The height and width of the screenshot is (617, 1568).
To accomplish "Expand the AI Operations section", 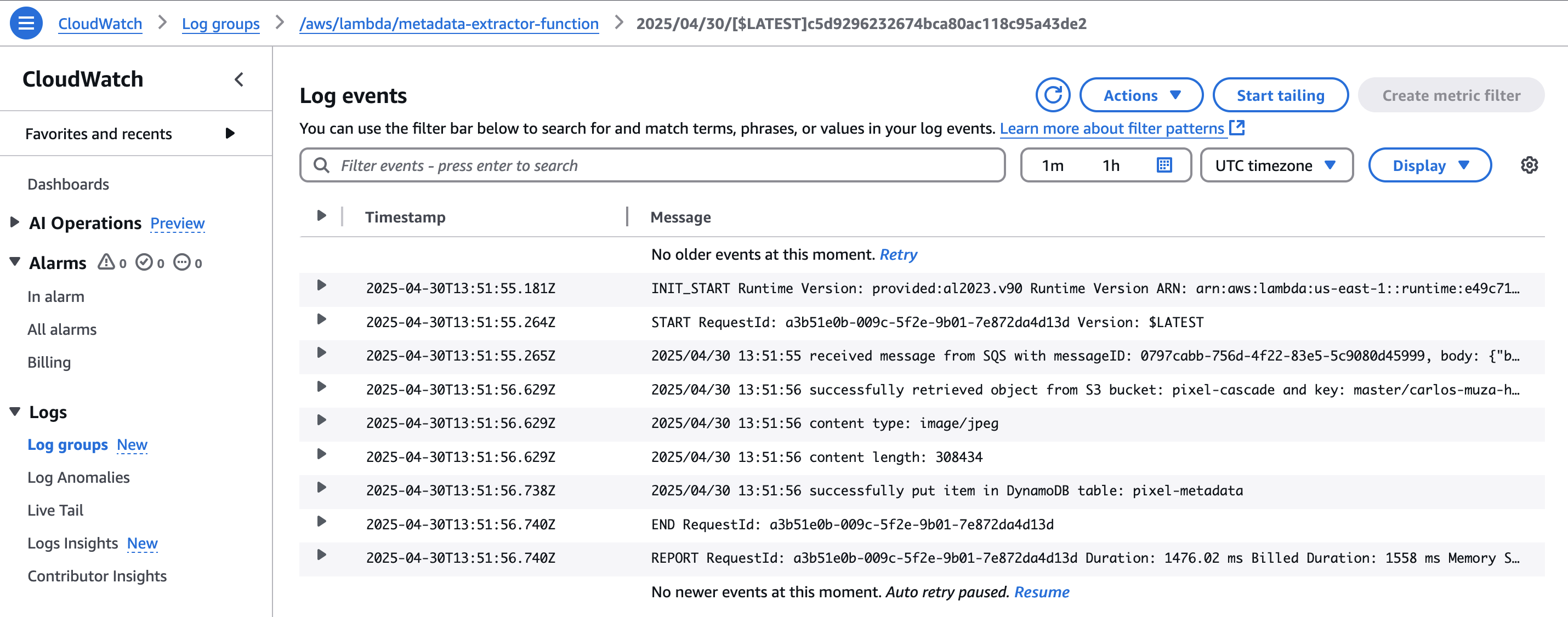I will pyautogui.click(x=15, y=222).
